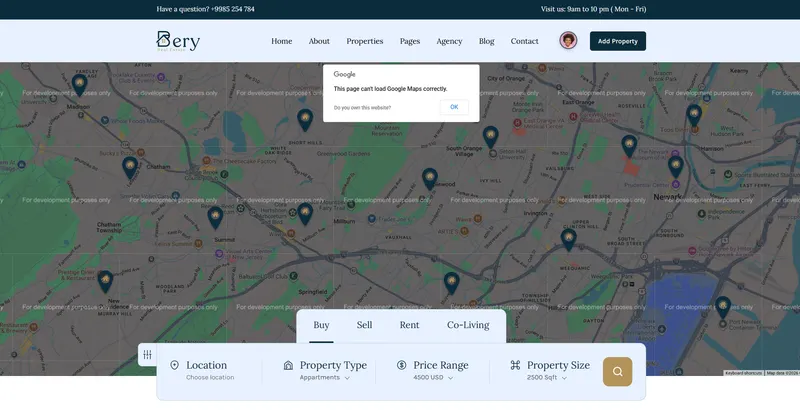Click the Keyboard shortcuts map link
This screenshot has width=800, height=410.
[743, 373]
